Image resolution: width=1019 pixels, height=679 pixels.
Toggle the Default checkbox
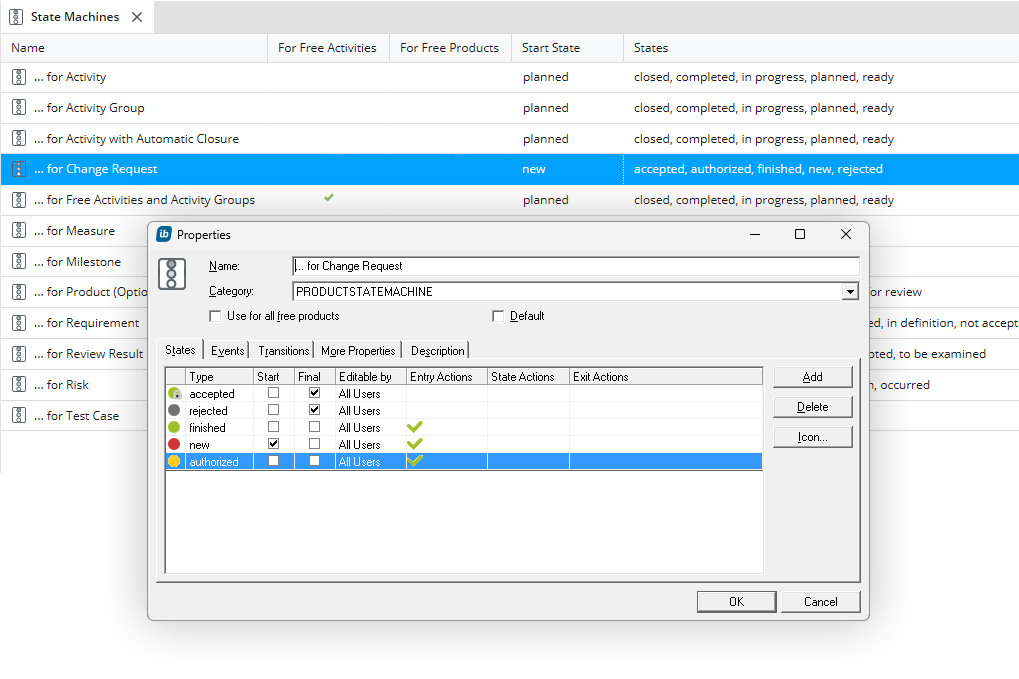tap(498, 316)
